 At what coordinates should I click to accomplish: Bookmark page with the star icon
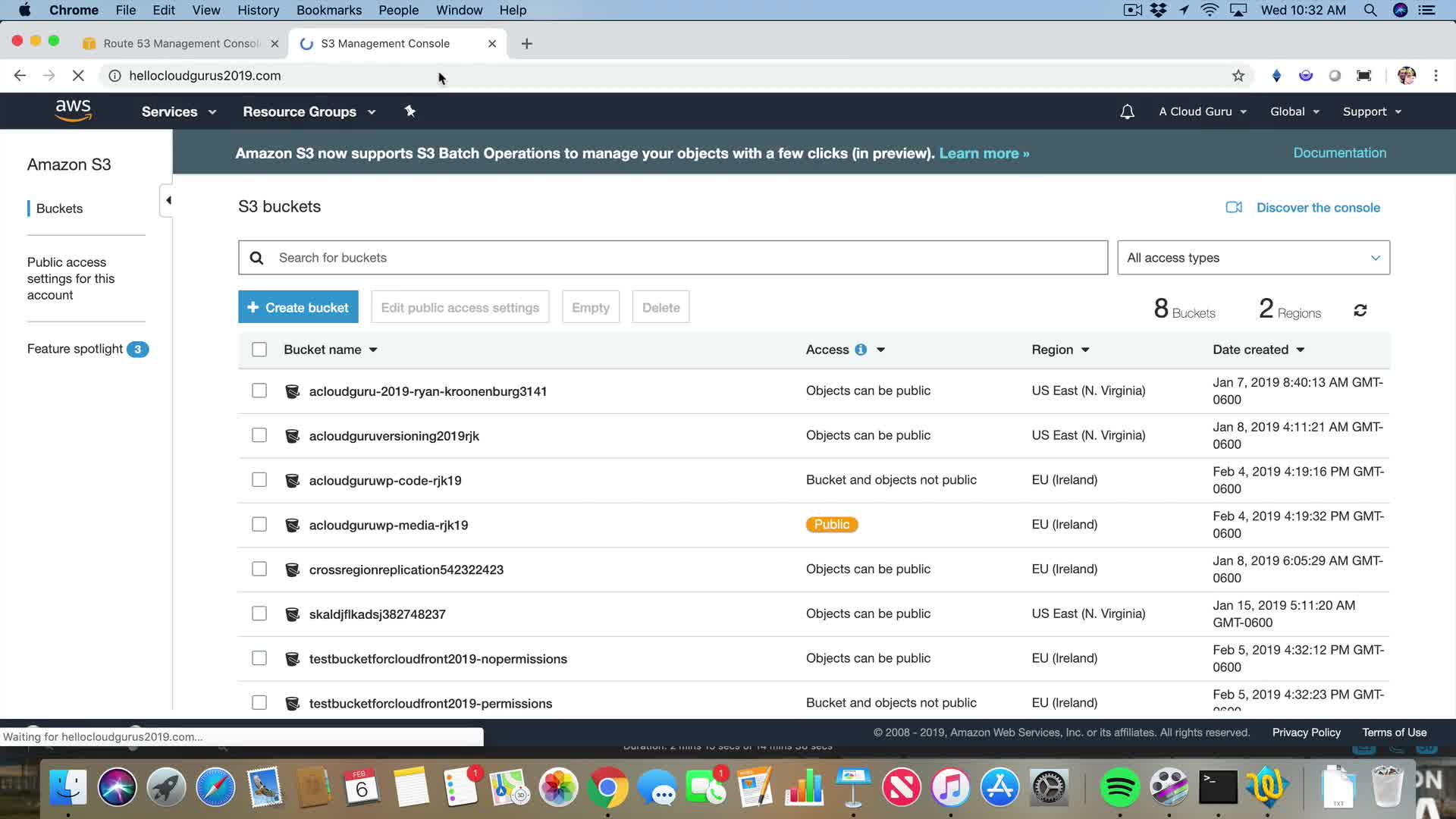pos(1238,76)
